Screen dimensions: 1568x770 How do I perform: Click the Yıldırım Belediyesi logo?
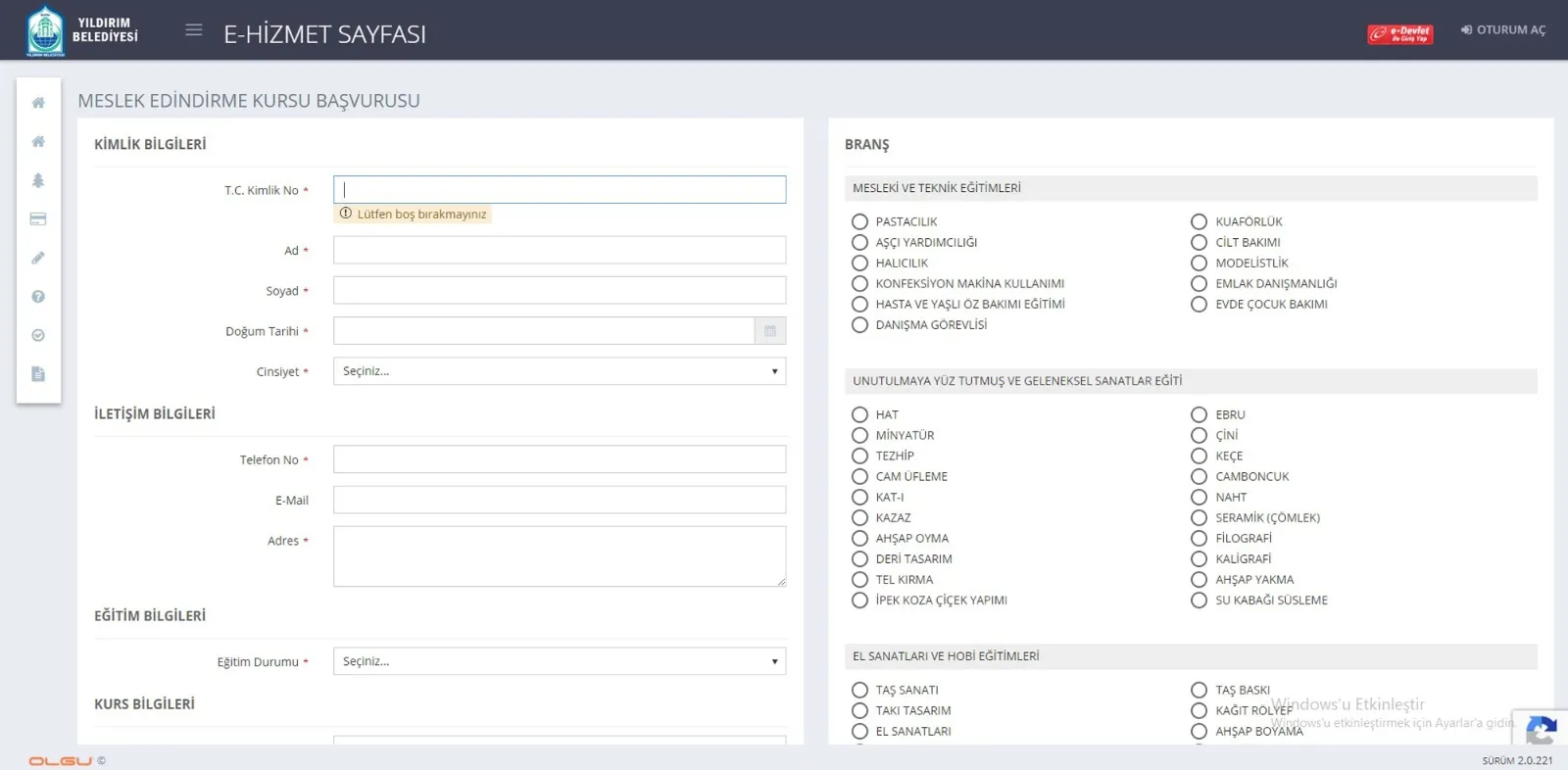tap(82, 30)
